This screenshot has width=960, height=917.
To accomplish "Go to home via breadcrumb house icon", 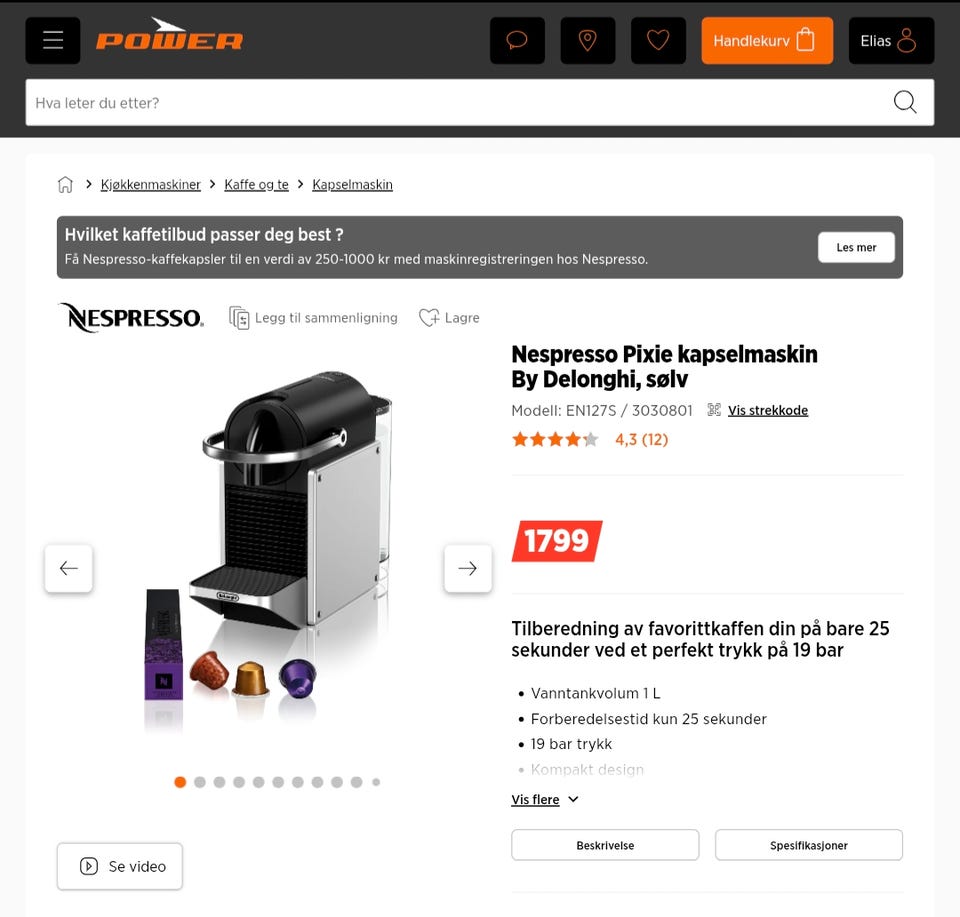I will 65,184.
